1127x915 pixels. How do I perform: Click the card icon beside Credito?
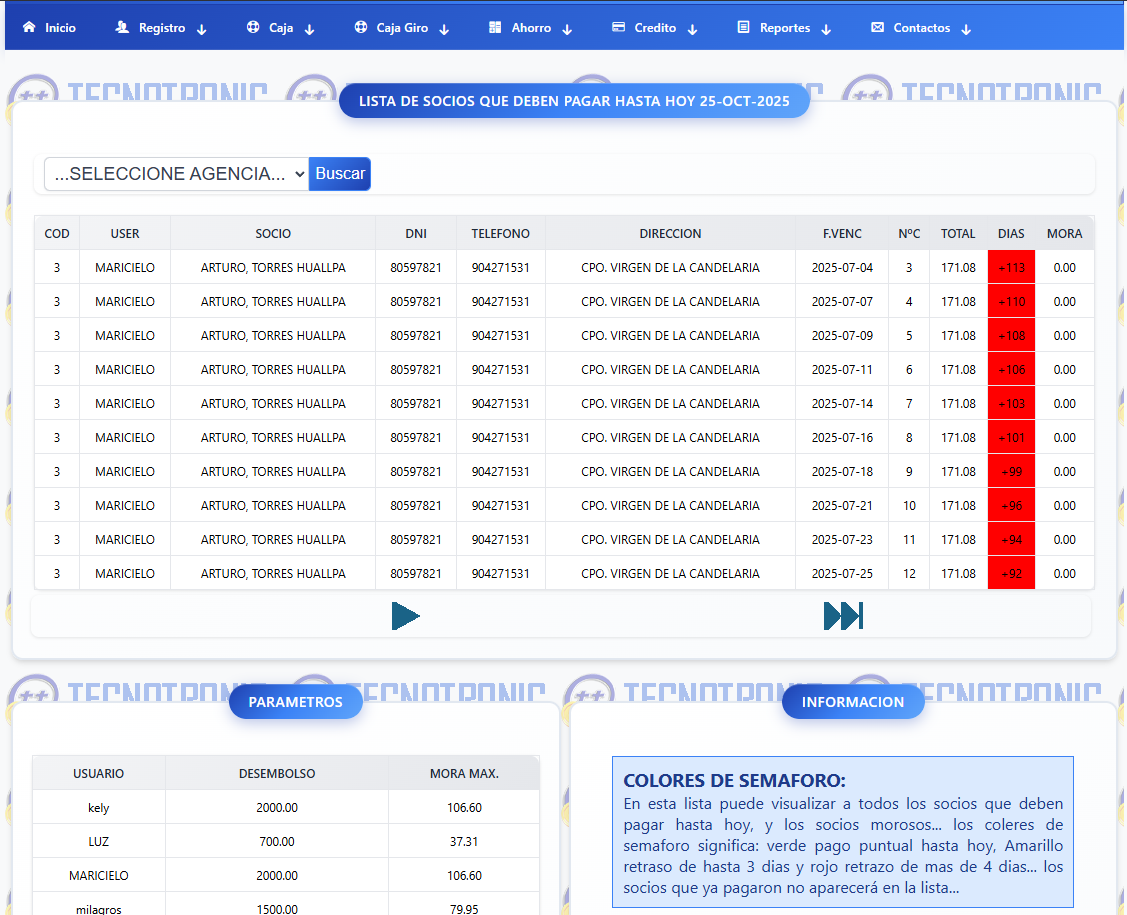click(x=619, y=28)
